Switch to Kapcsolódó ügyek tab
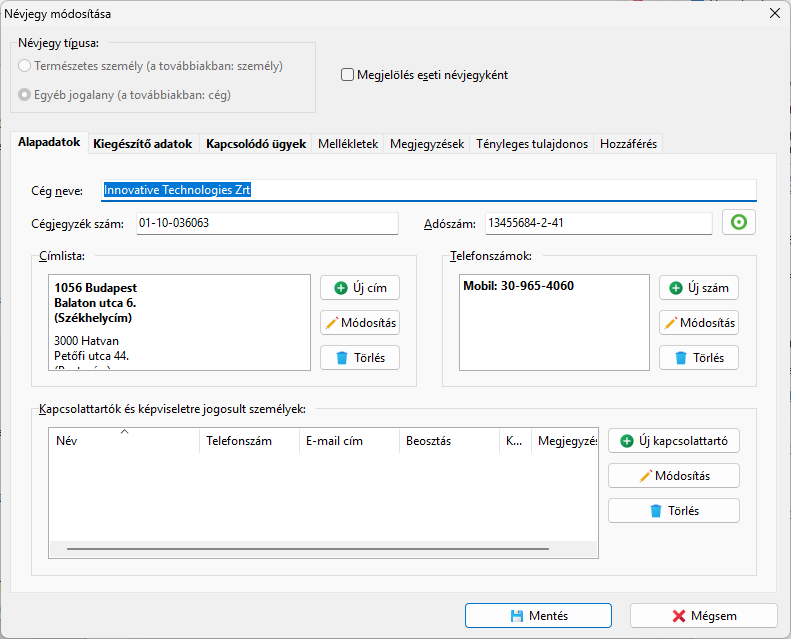791x639 pixels. [256, 144]
